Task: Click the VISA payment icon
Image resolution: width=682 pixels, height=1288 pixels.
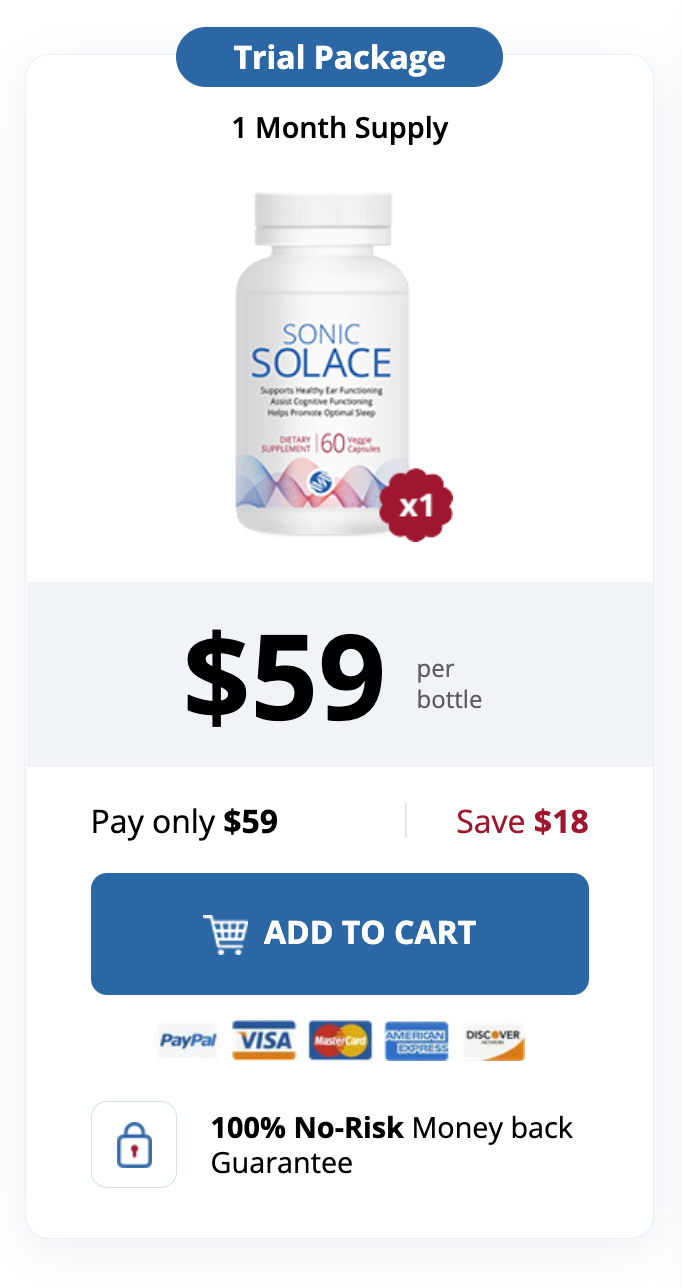Action: coord(263,1040)
